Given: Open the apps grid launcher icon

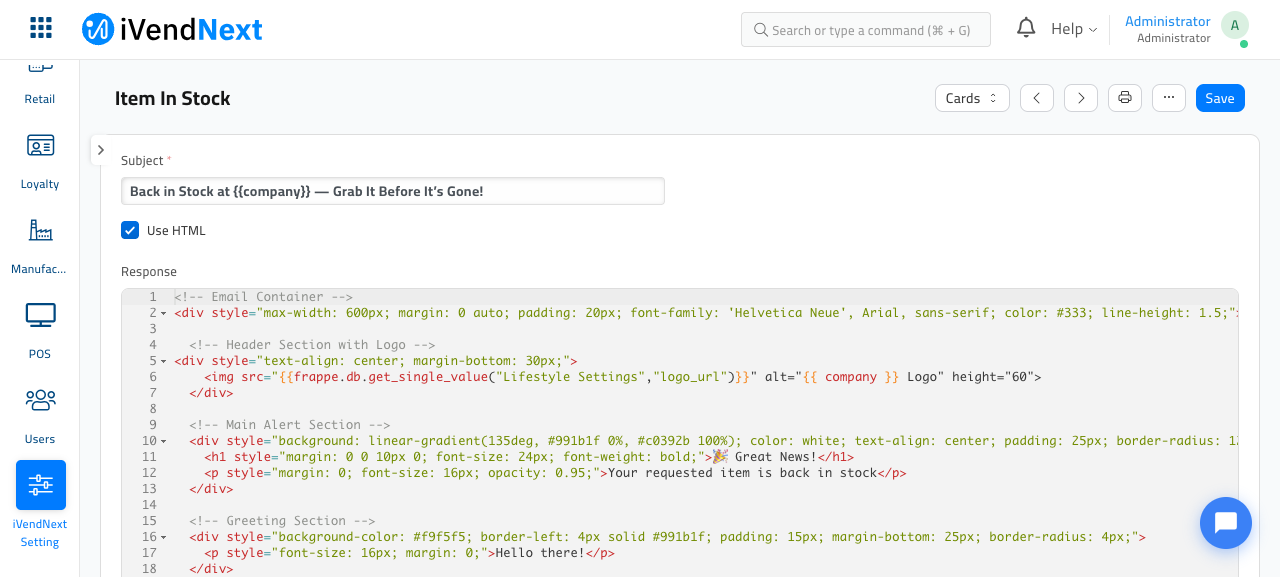Looking at the screenshot, I should (41, 28).
